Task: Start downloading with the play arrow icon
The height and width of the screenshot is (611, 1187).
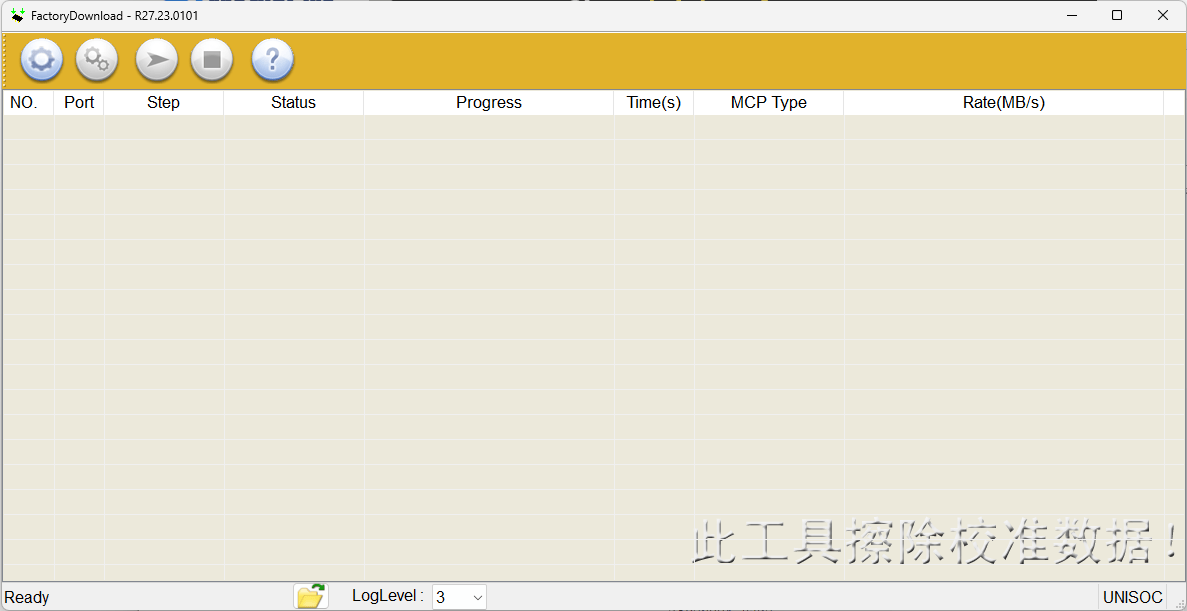Action: coord(156,60)
